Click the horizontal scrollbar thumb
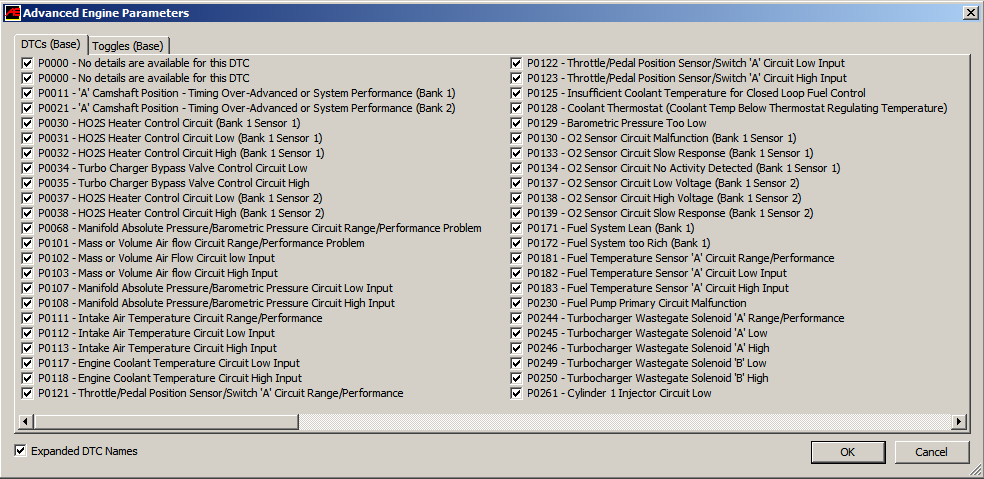This screenshot has height=479, width=984. pos(166,422)
